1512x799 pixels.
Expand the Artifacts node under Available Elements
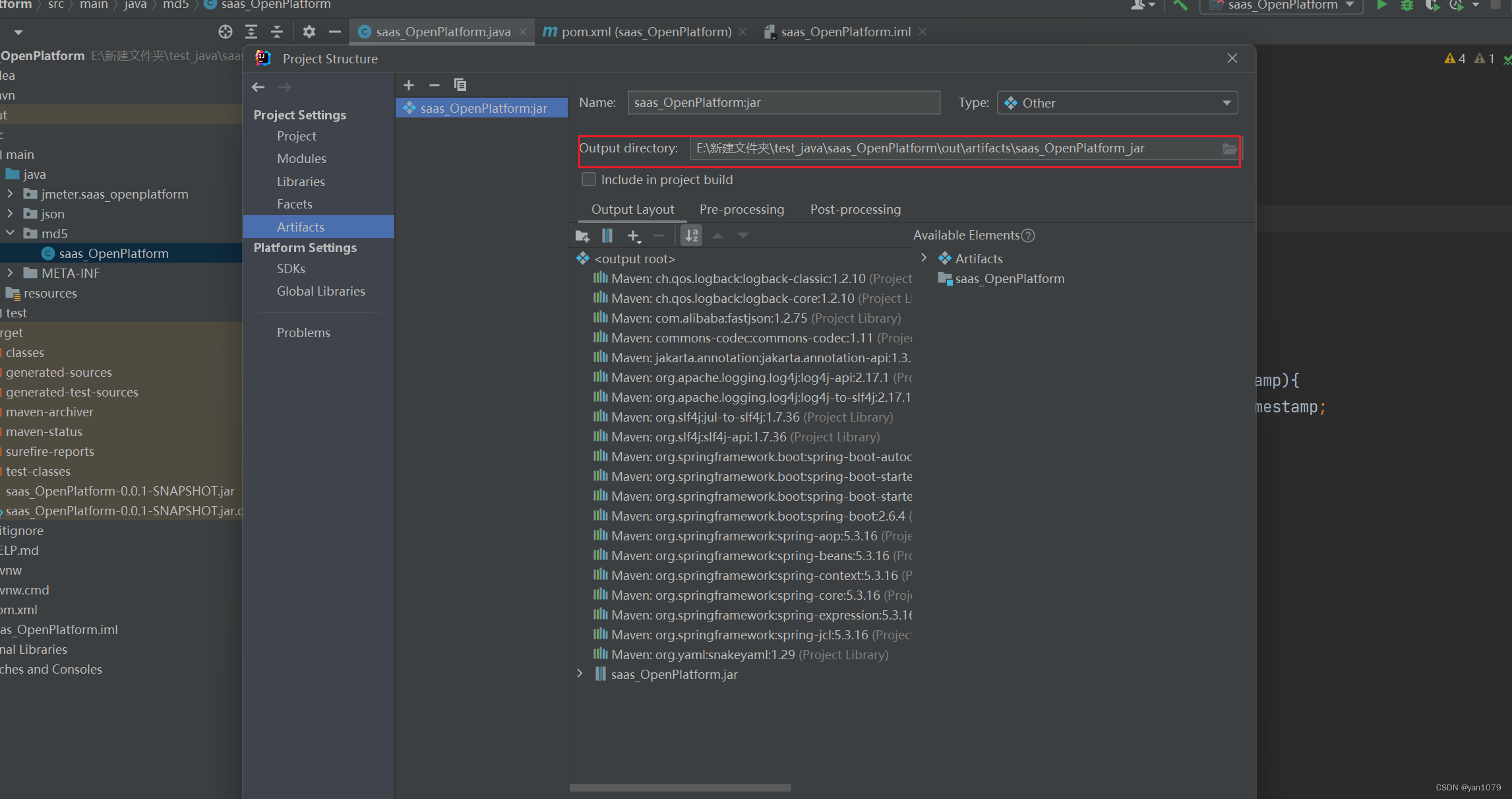923,258
